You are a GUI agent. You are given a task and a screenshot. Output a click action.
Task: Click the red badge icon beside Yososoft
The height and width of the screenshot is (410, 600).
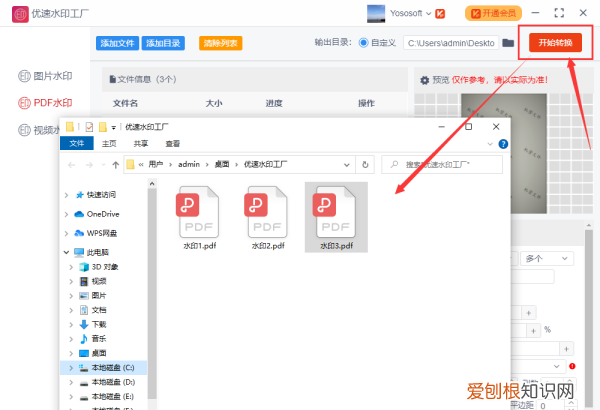click(440, 14)
